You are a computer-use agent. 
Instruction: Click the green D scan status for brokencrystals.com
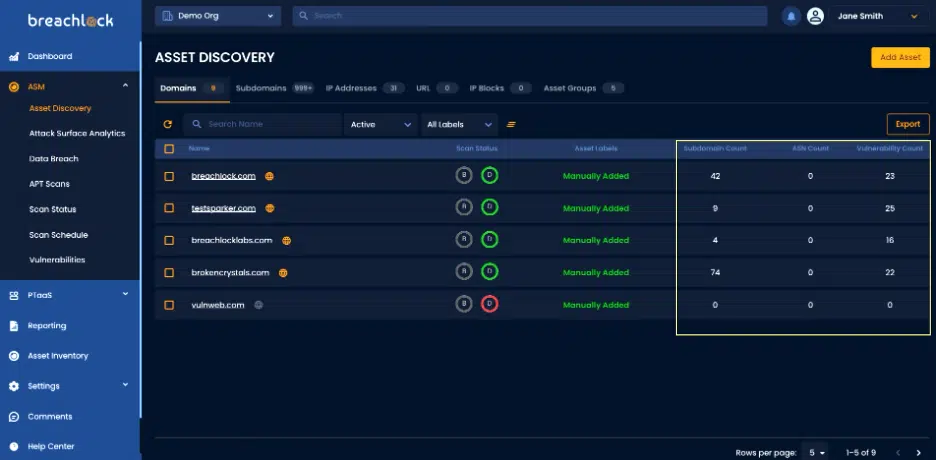point(489,272)
